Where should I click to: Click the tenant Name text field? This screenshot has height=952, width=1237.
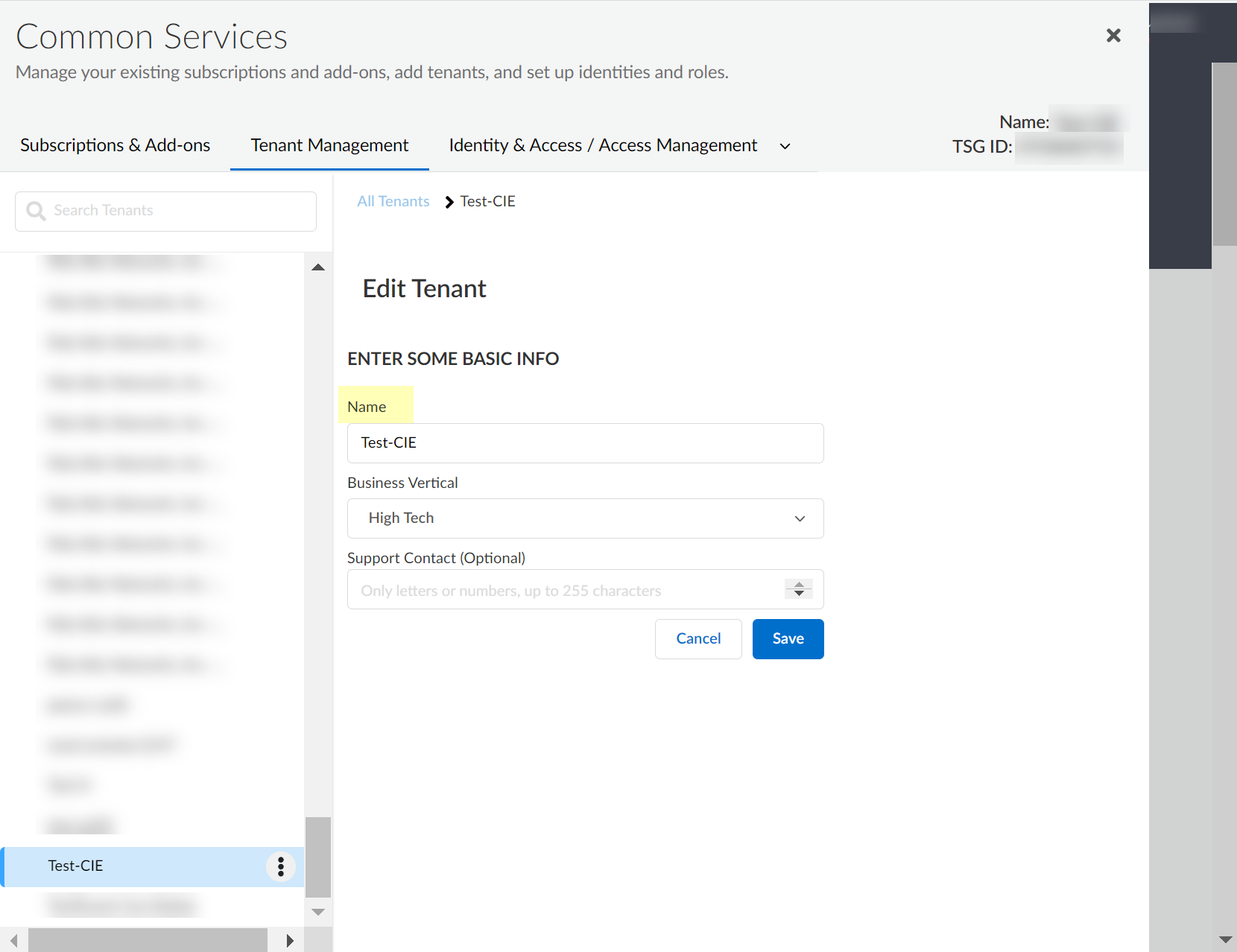585,443
